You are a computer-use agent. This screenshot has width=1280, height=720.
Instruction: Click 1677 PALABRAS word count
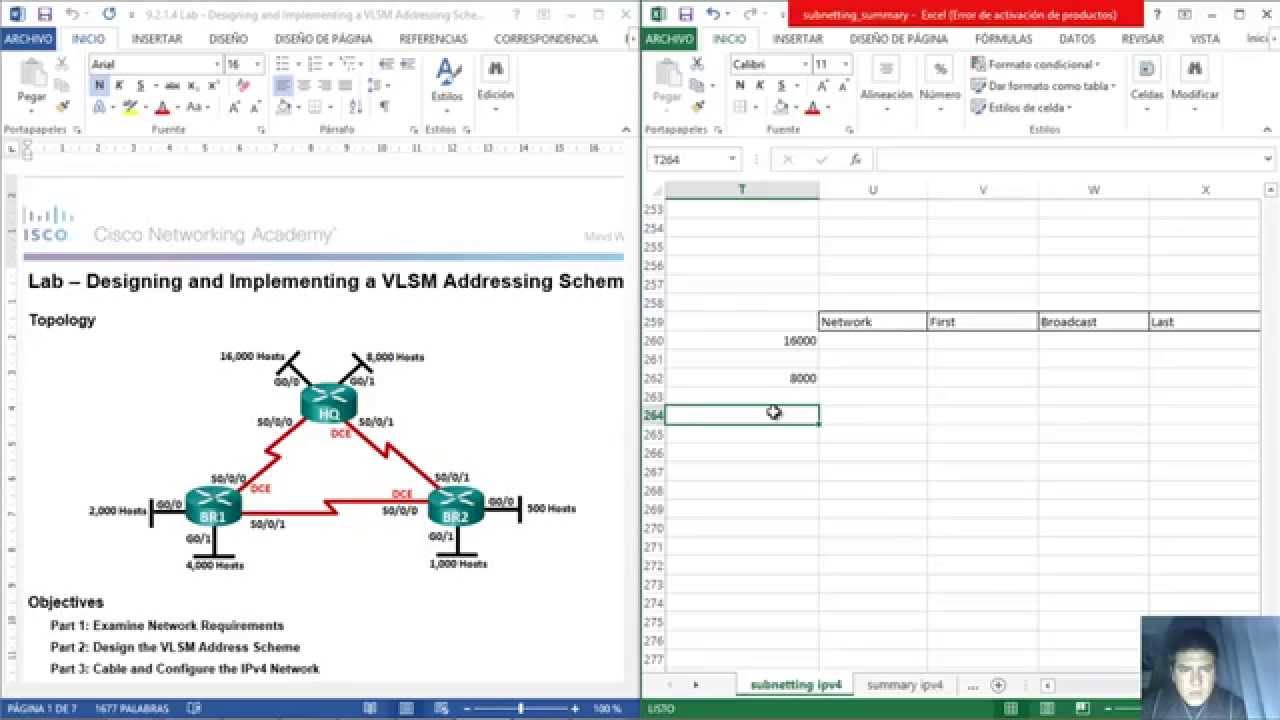coord(134,709)
